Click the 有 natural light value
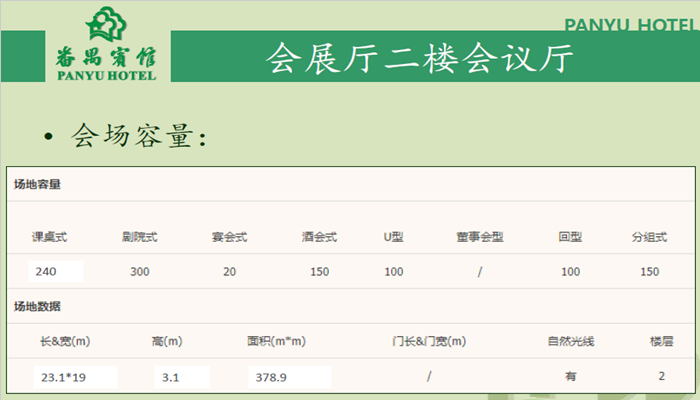Viewport: 700px width, 400px height. click(x=571, y=377)
